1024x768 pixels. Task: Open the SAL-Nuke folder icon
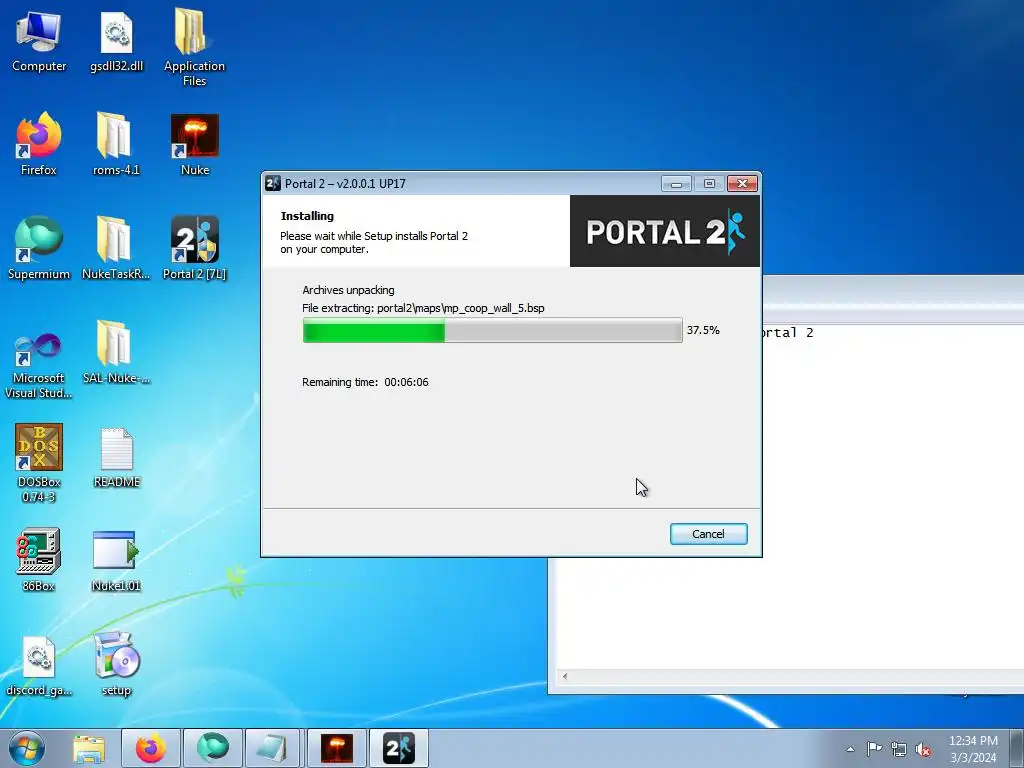pos(116,353)
